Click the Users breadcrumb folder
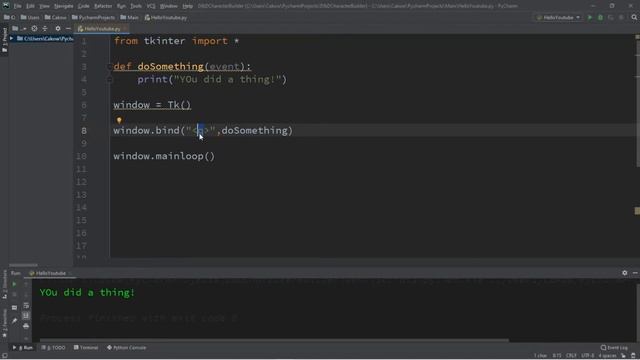Screen dimensions: 640x360 click(30, 18)
